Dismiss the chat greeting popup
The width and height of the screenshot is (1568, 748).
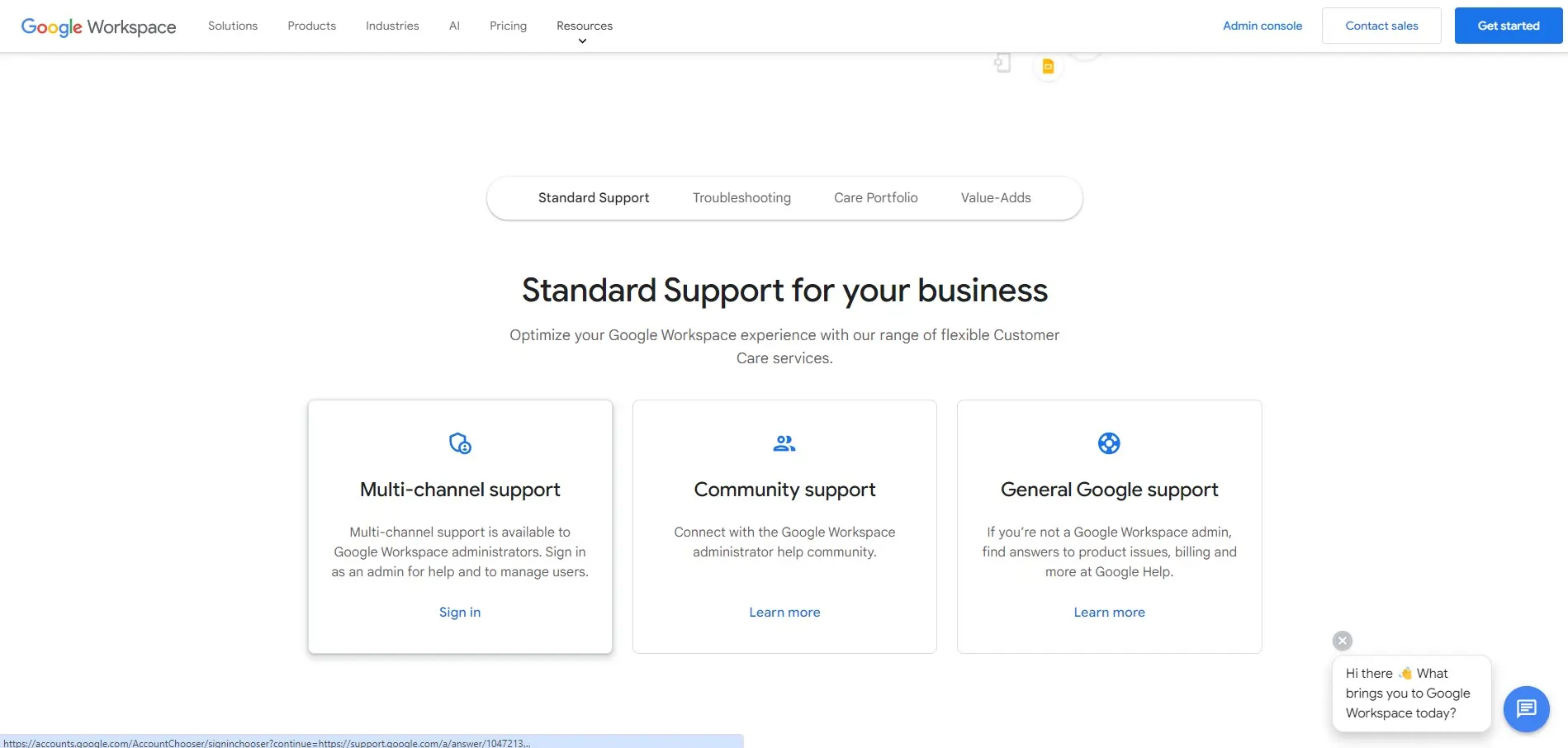pyautogui.click(x=1343, y=641)
